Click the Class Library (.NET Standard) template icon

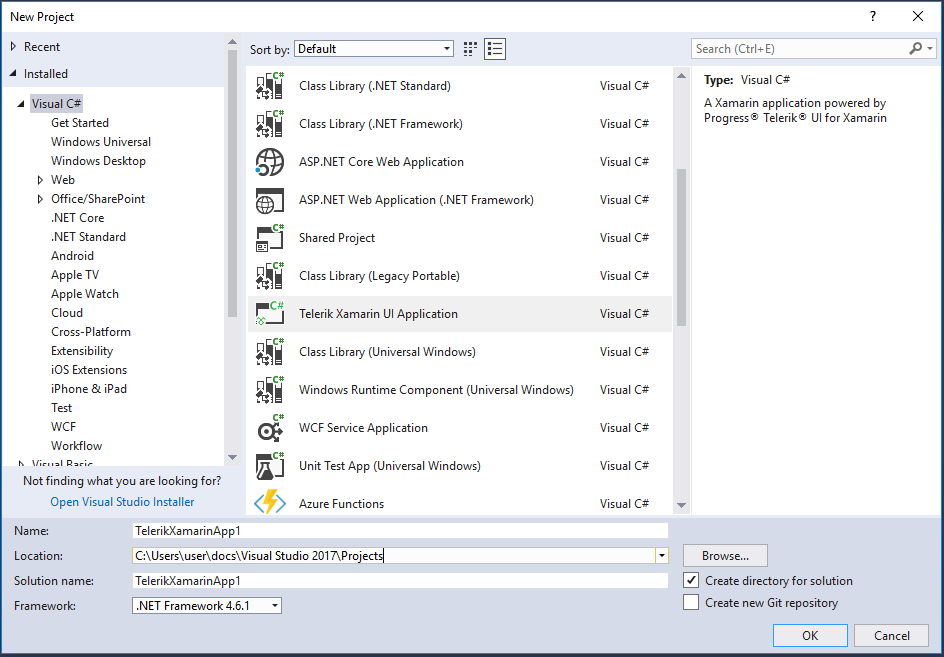pos(270,86)
